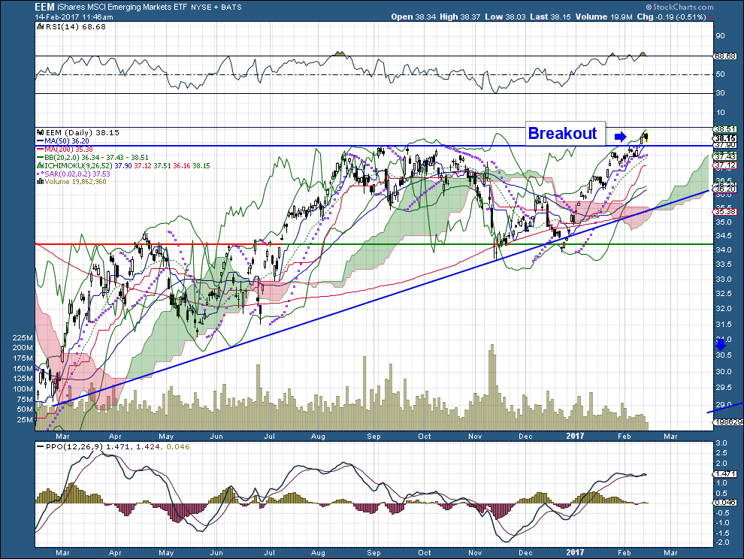
Task: Click the 3.0 label on PPO axis
Action: pyautogui.click(x=722, y=443)
